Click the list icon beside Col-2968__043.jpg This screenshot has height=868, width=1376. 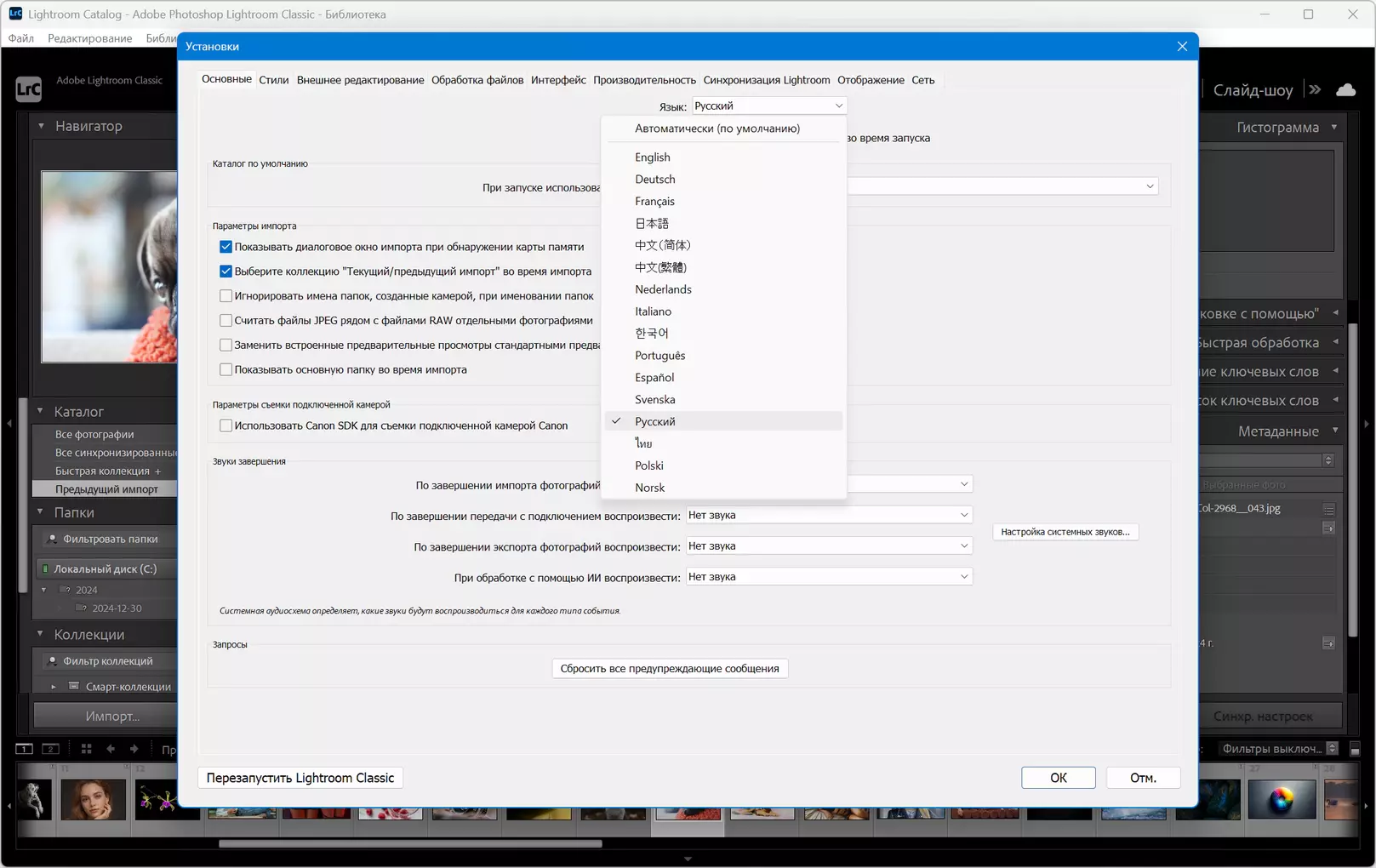click(x=1328, y=509)
